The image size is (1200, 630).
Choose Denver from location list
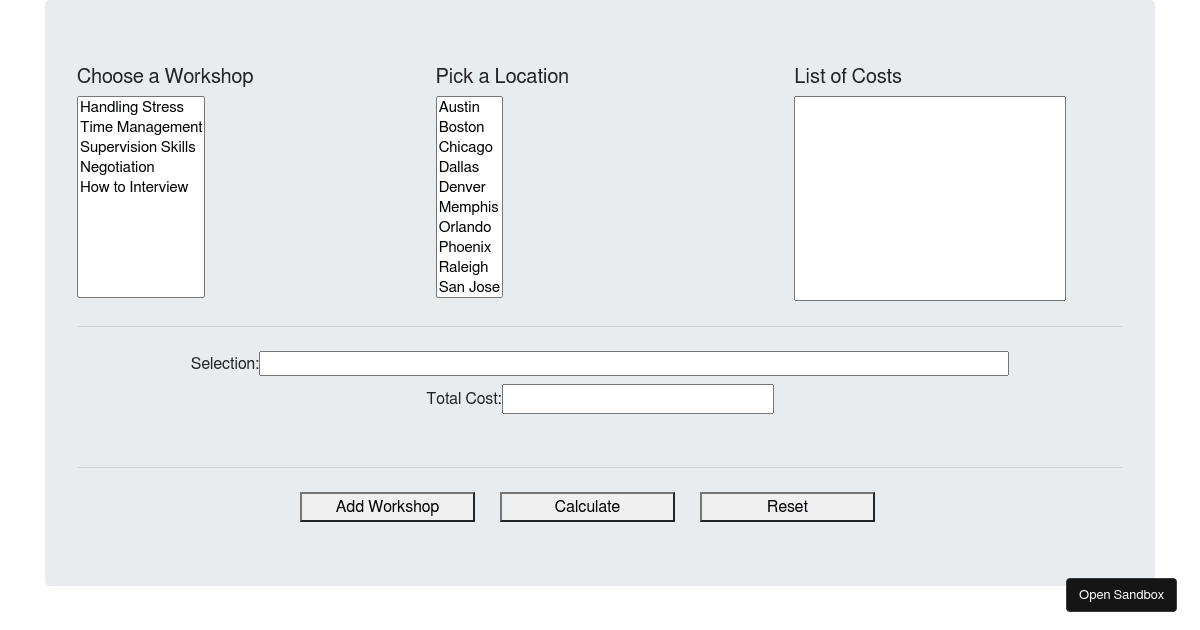click(x=462, y=187)
